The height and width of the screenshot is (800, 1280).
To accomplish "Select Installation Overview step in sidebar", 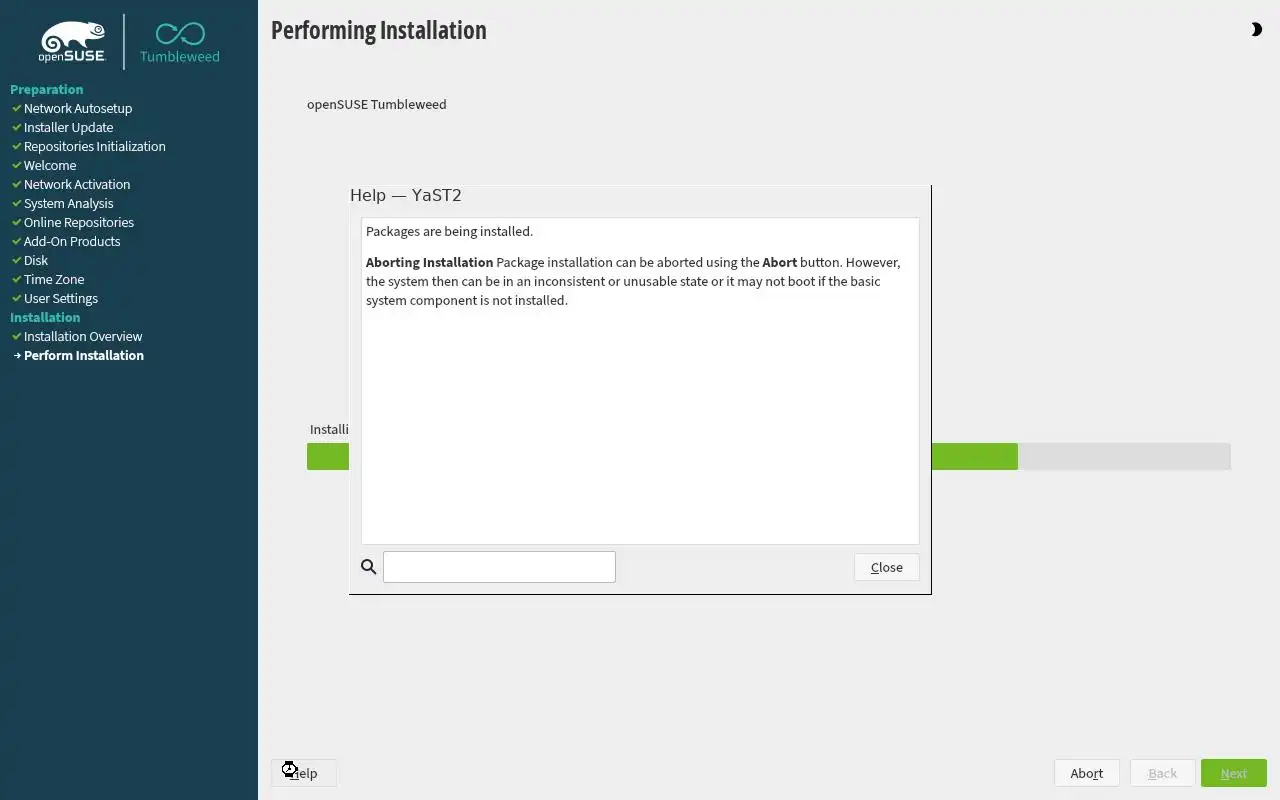I will click(x=83, y=336).
